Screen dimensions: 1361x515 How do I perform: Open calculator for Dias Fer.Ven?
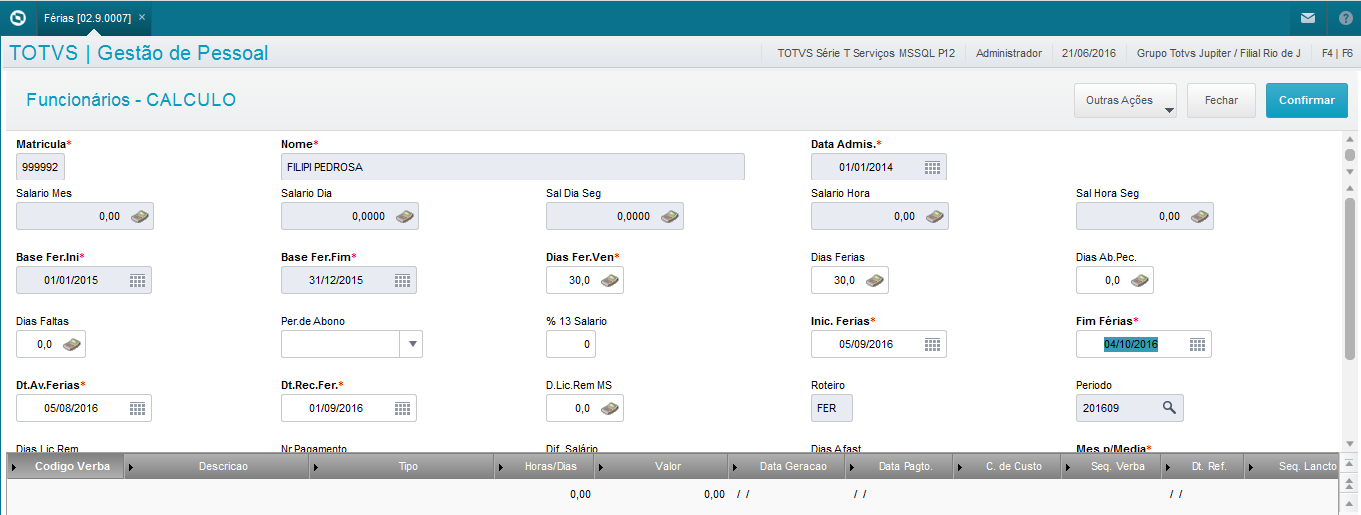tap(610, 281)
